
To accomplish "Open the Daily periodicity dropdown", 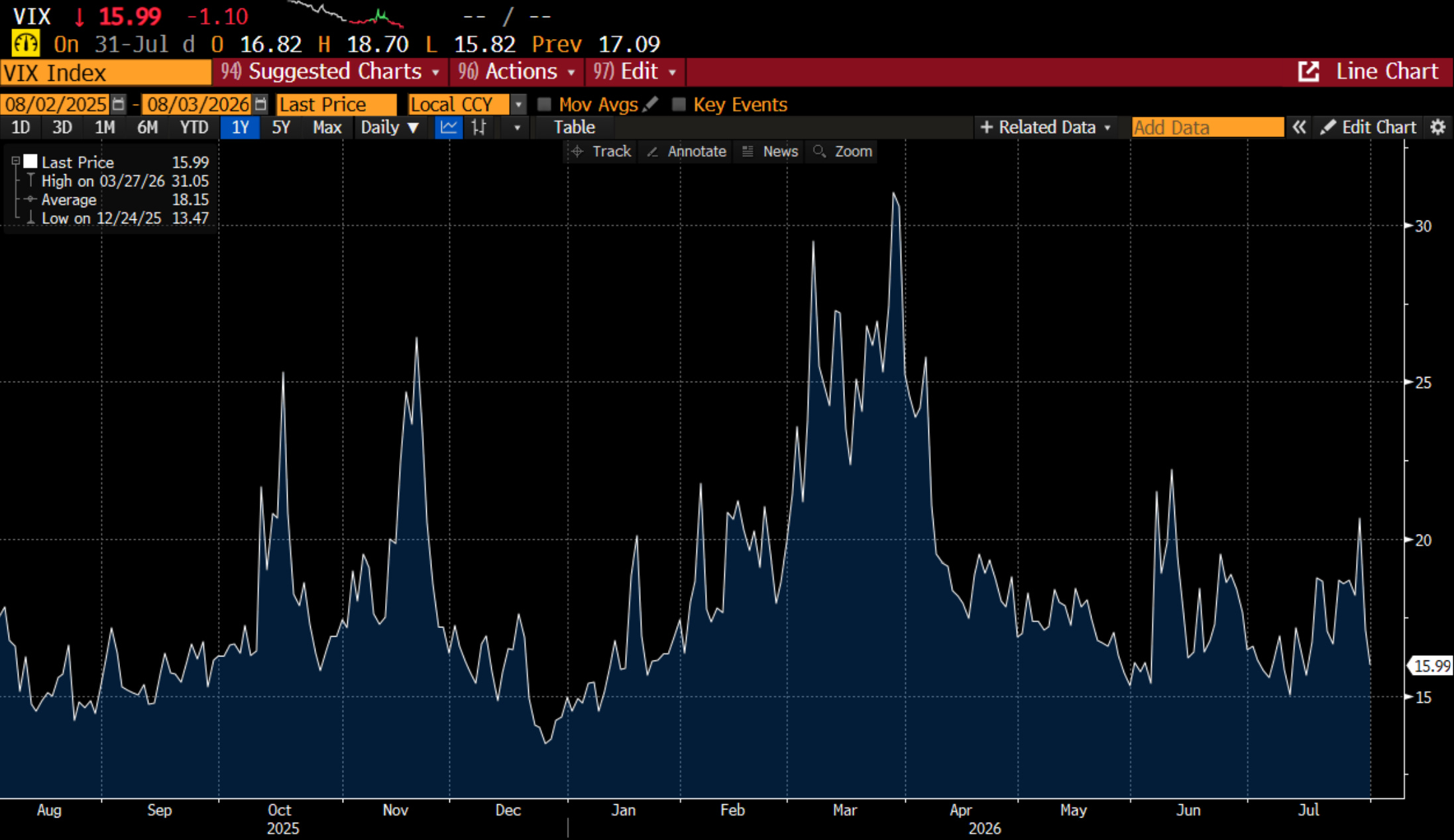I will (390, 127).
